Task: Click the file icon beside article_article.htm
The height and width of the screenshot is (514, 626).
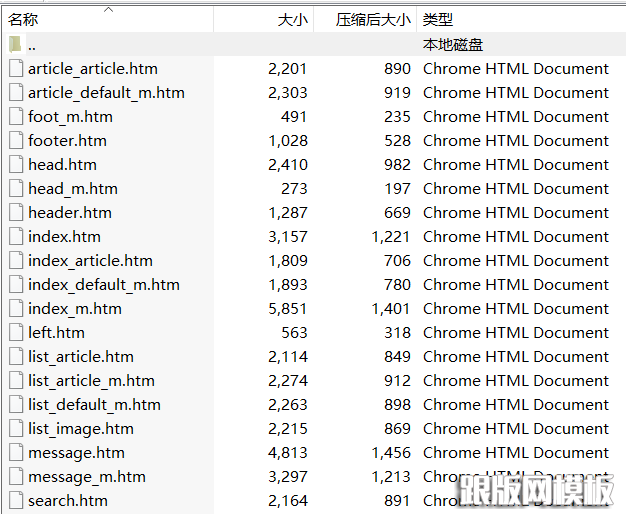Action: tap(15, 69)
